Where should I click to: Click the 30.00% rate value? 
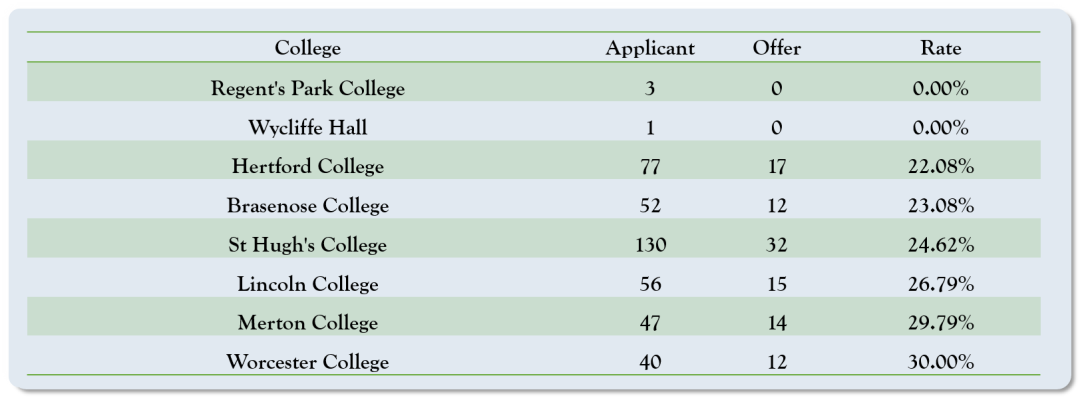coord(940,362)
